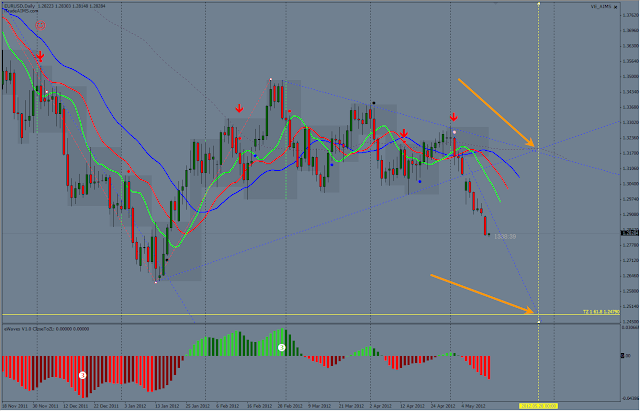Image resolution: width=640 pixels, height=411 pixels.
Task: Click the 1.33020 price on price scale
Action: (x=630, y=122)
